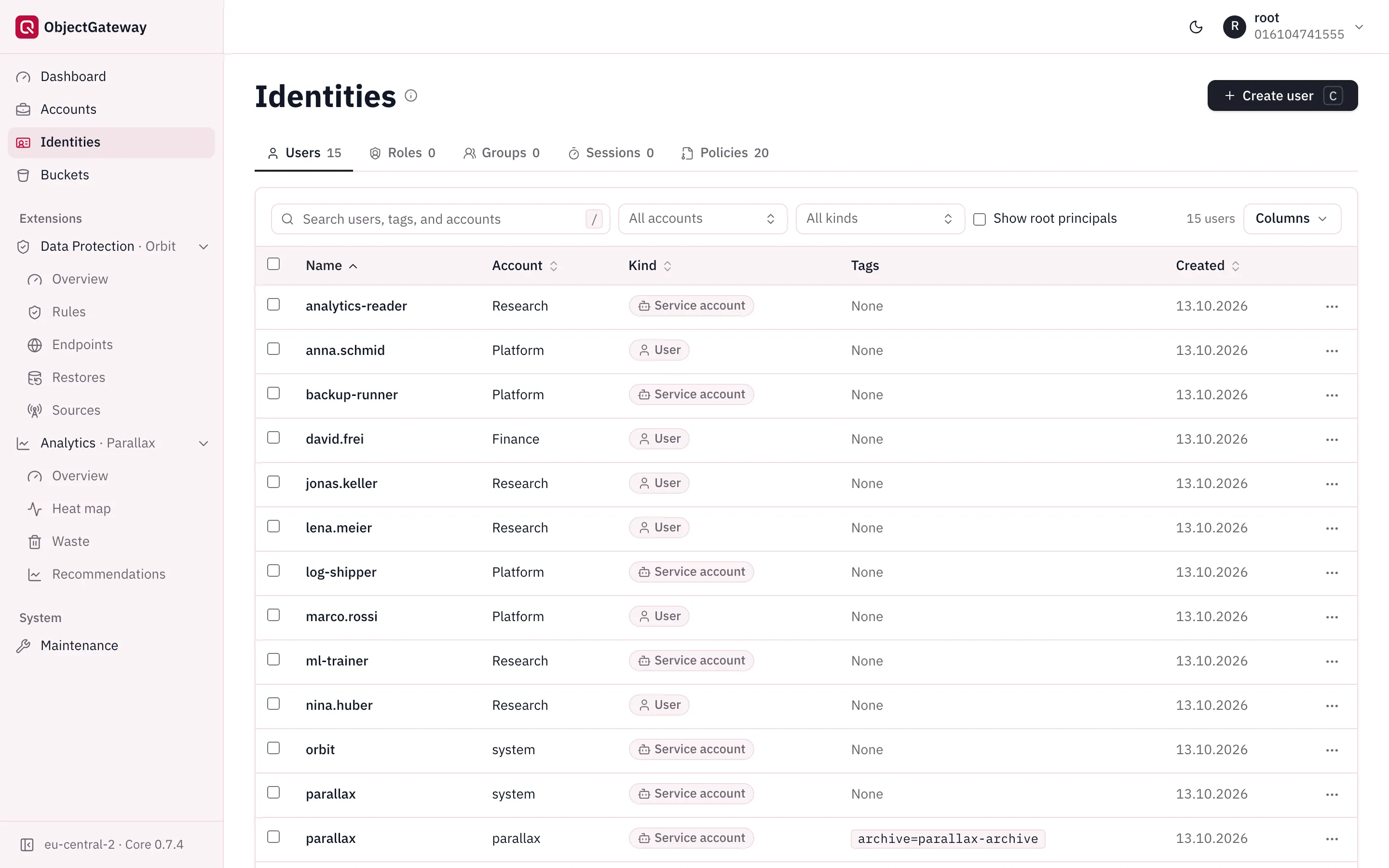Screen dimensions: 1389x868
Task: Select the backup-runner row checkbox
Action: coord(273,393)
